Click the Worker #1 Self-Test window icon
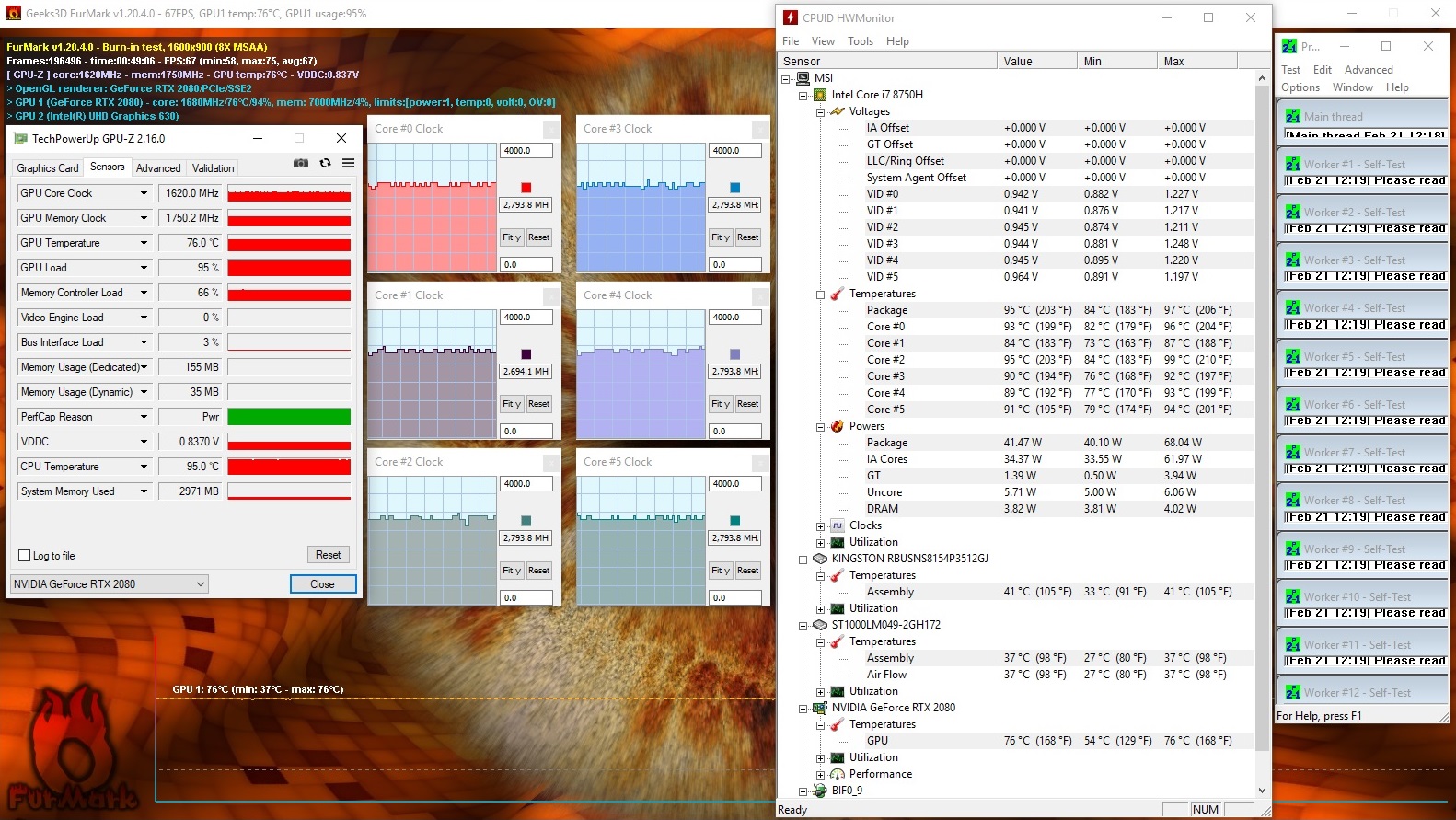1456x820 pixels. click(x=1293, y=165)
